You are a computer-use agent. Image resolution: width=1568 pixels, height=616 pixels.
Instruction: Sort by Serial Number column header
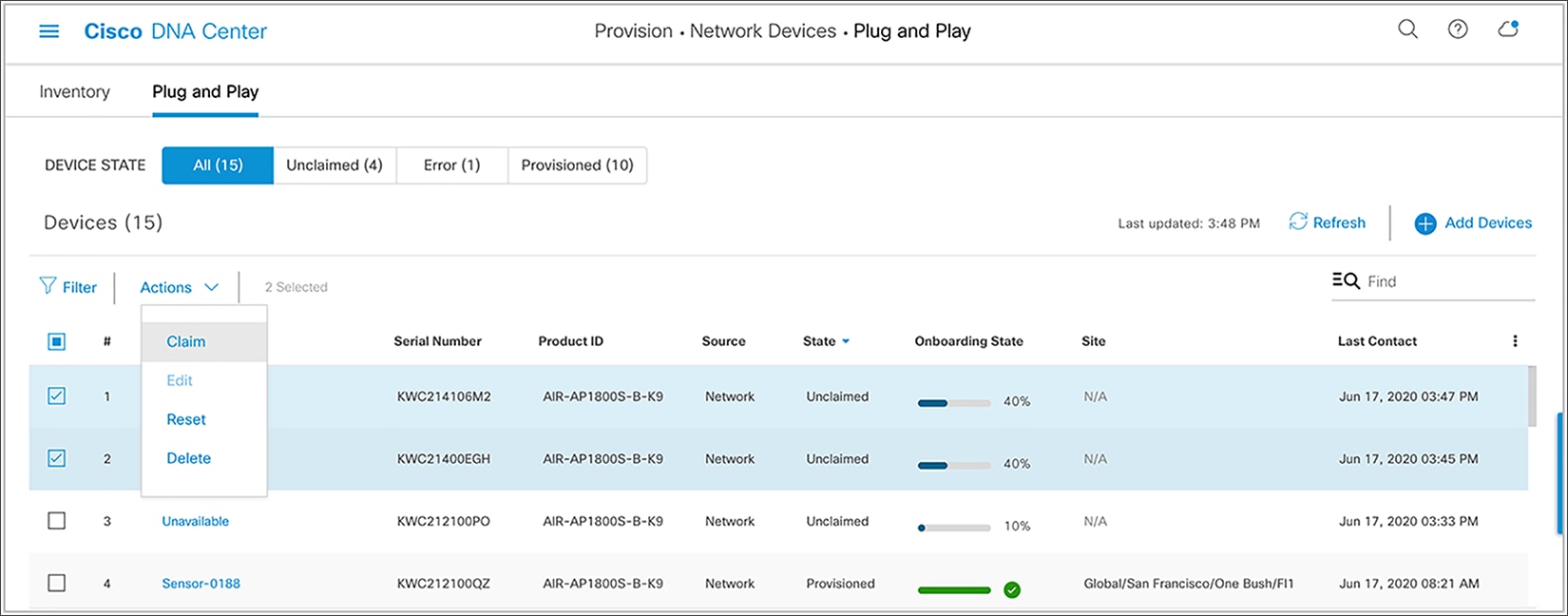click(438, 341)
